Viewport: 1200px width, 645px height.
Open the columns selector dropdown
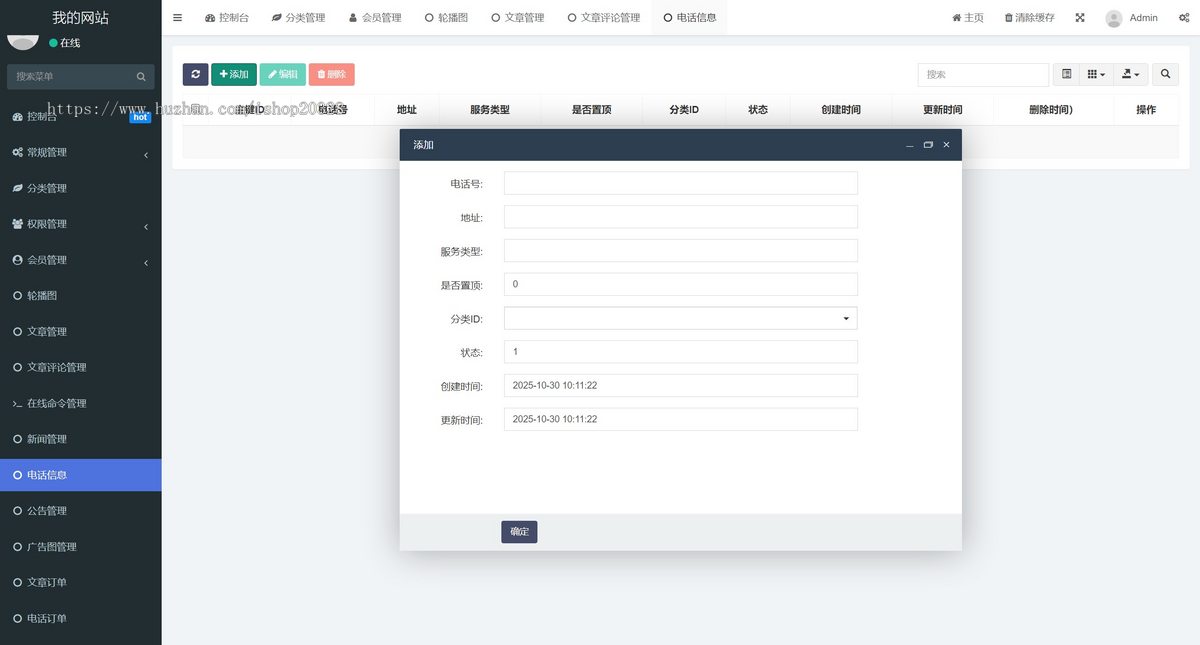[1096, 74]
